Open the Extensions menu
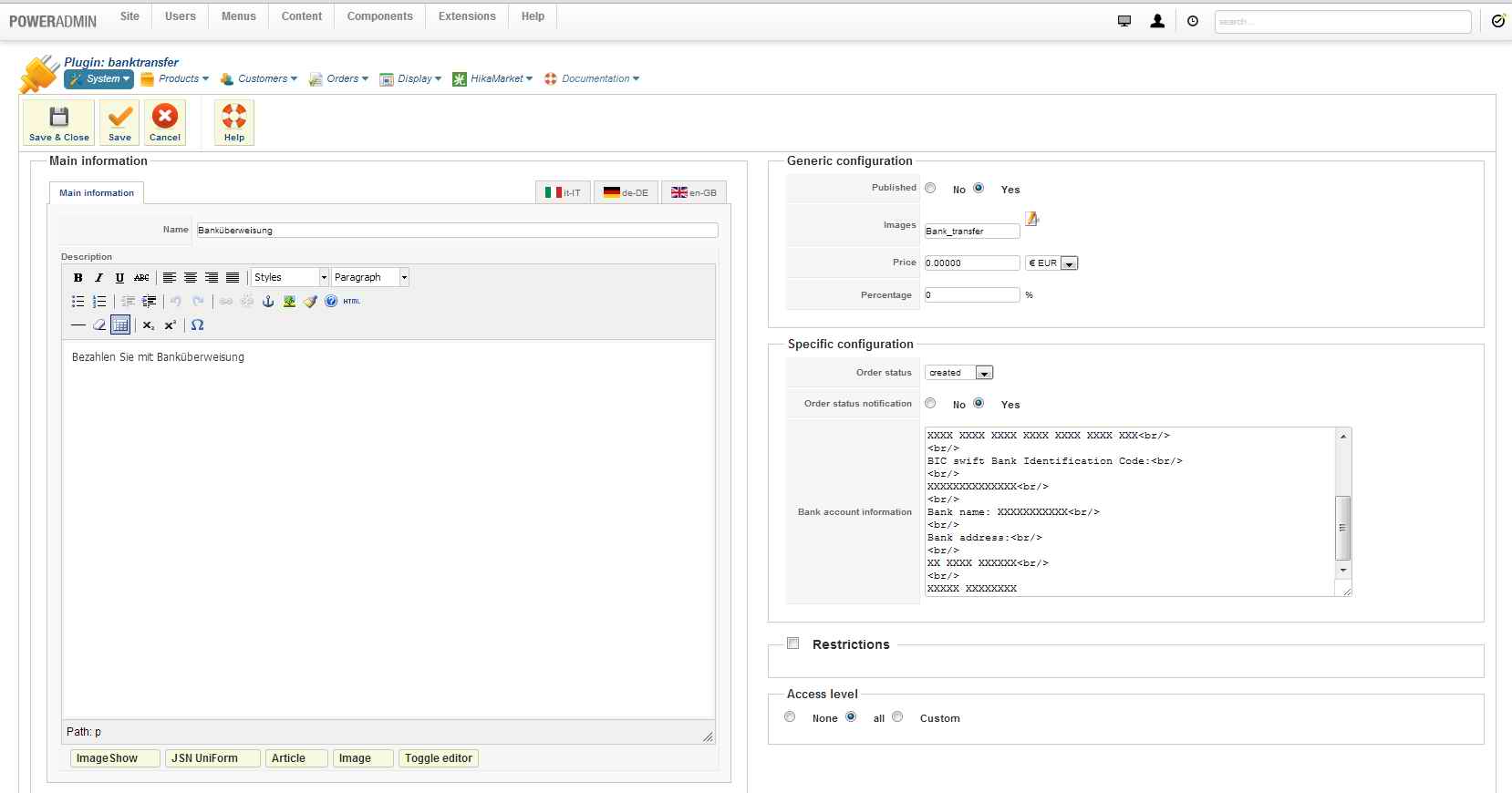The height and width of the screenshot is (793, 1512). click(467, 16)
